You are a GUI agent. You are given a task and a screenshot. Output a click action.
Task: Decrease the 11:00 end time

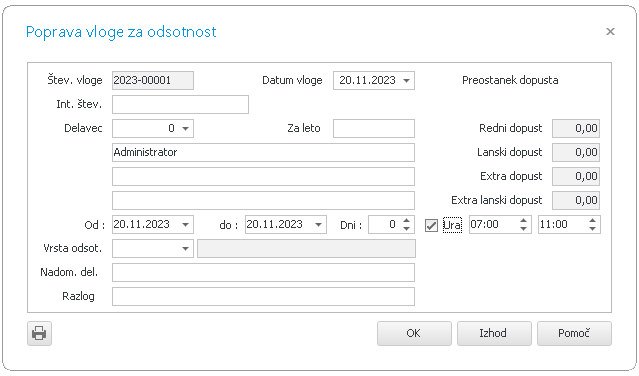(593, 229)
